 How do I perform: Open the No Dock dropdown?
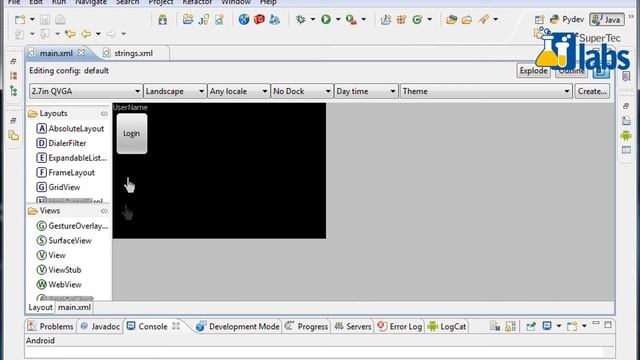tap(301, 91)
